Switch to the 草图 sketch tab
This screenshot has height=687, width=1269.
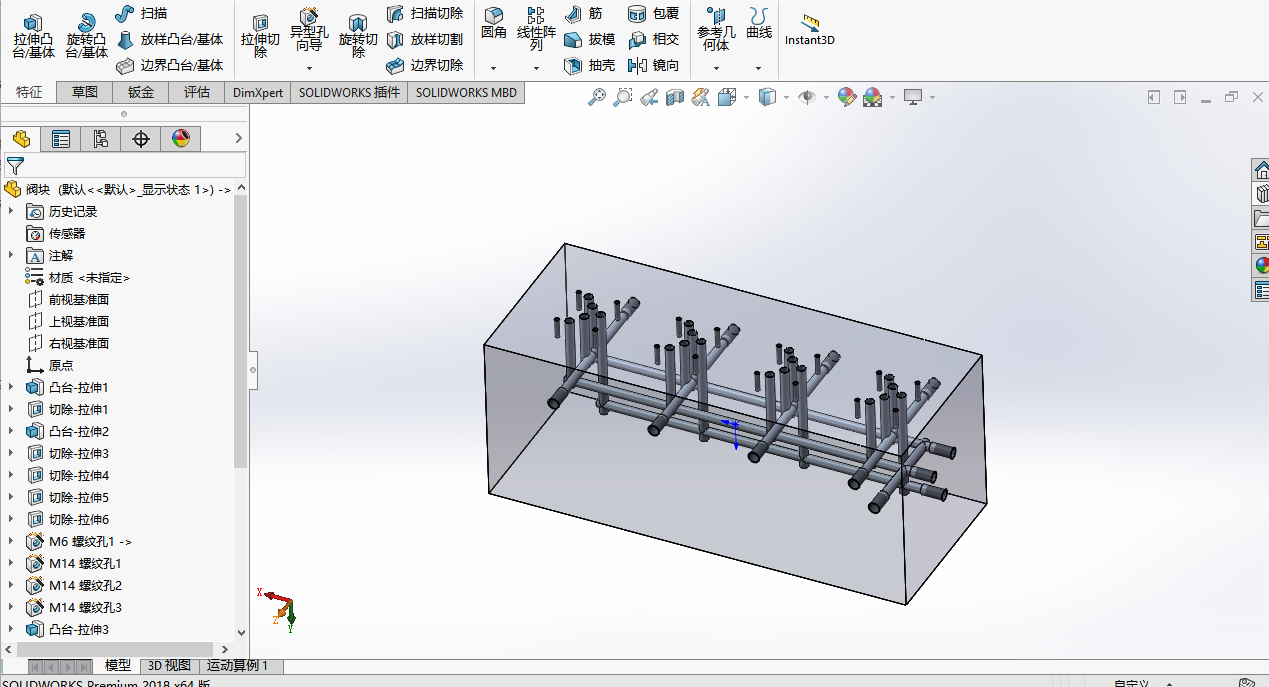tap(85, 92)
